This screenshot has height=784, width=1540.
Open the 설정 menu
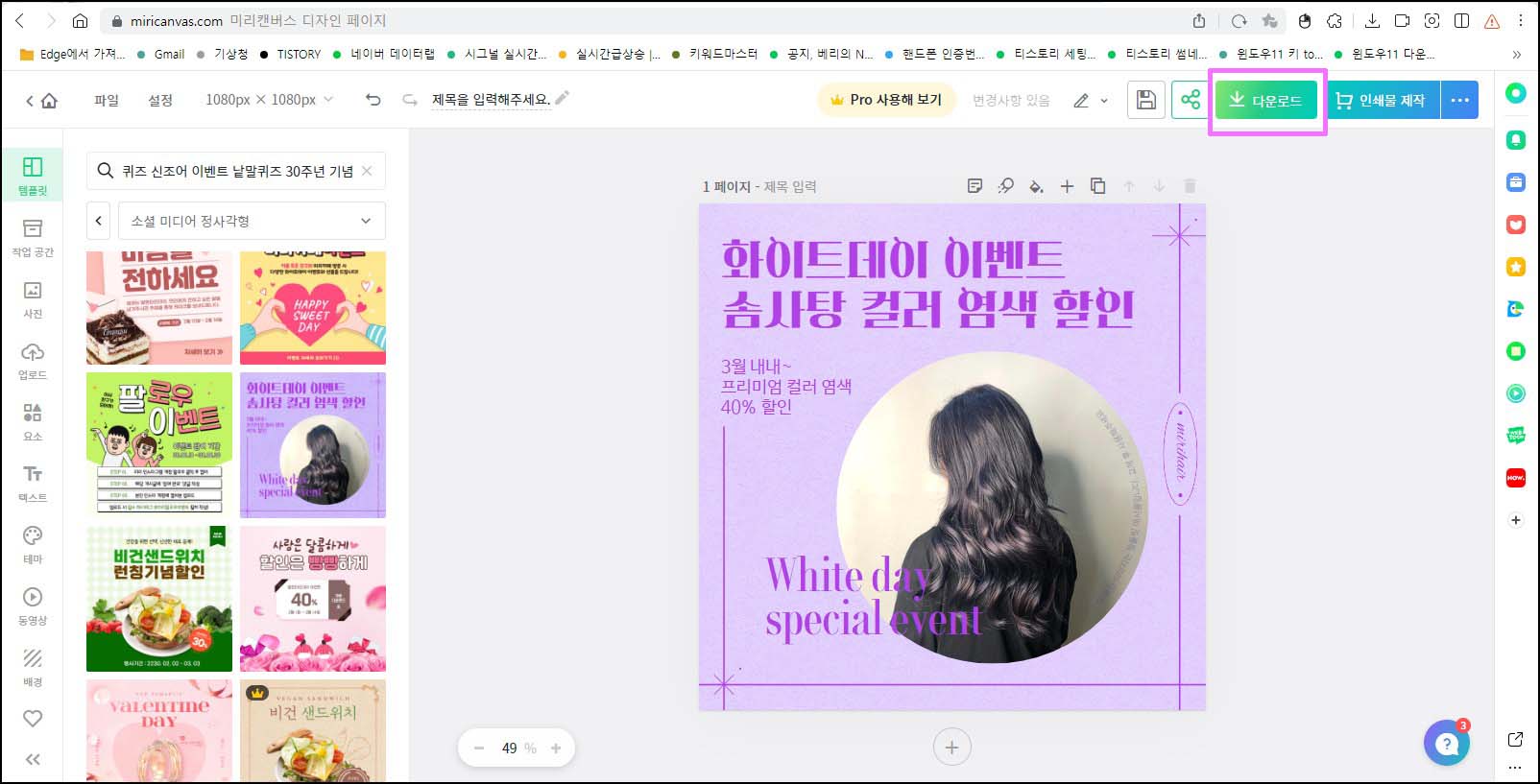pyautogui.click(x=160, y=100)
